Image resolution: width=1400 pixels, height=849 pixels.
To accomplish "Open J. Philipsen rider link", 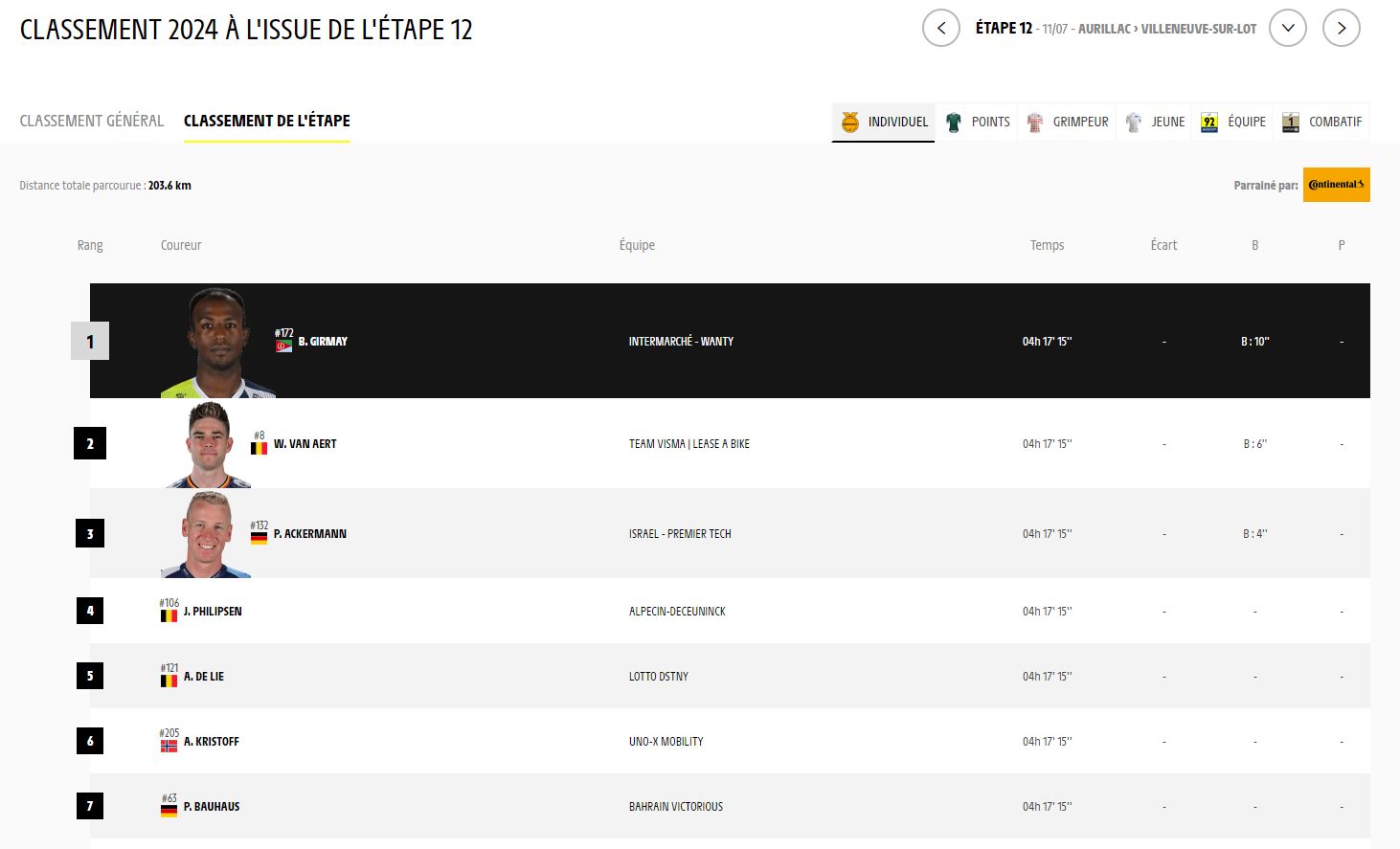I will tap(213, 612).
